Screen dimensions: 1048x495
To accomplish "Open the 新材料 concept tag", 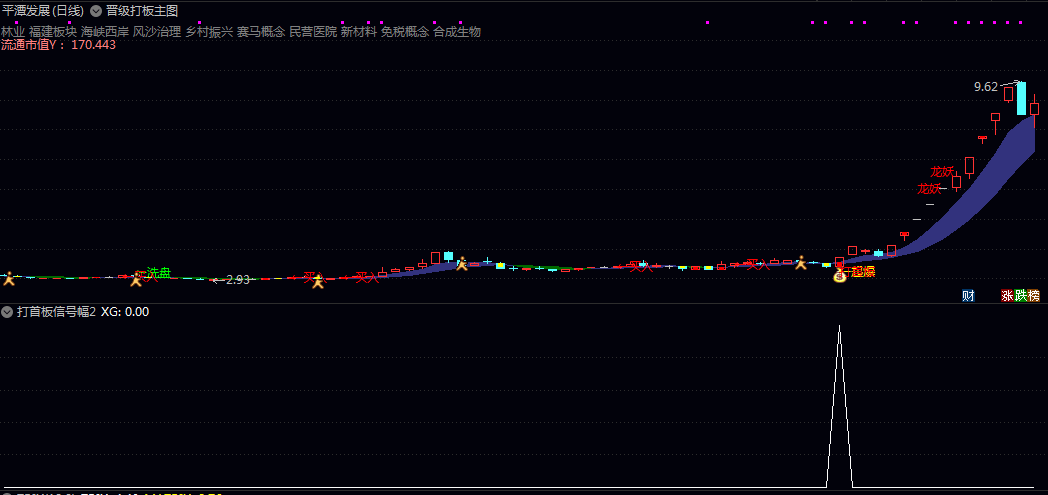I will pos(359,31).
